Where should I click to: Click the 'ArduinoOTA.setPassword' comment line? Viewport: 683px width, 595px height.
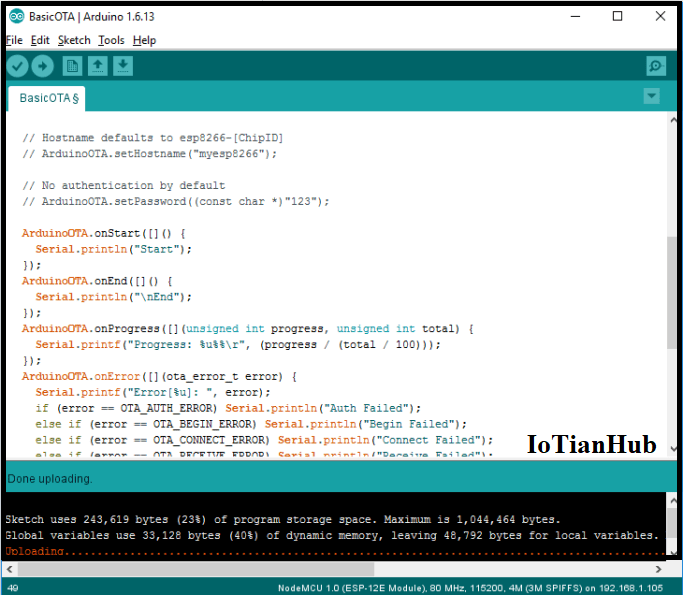176,202
